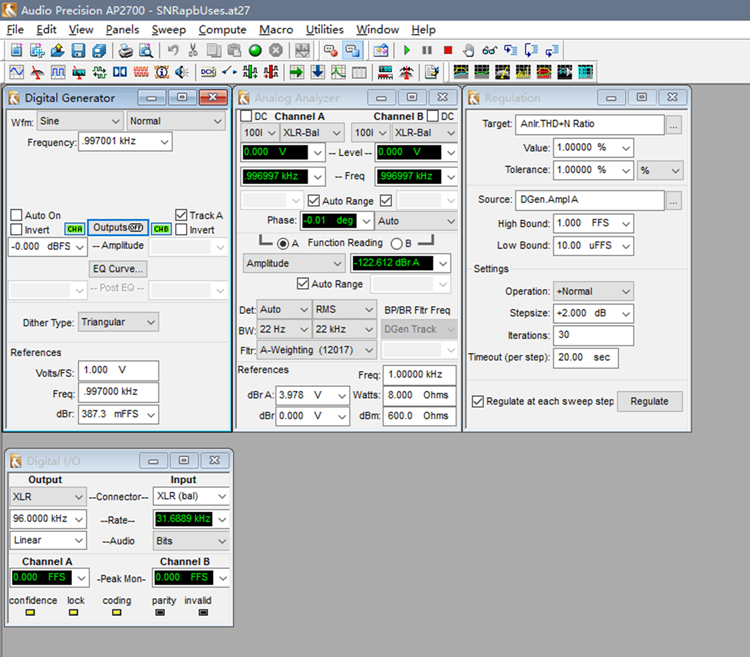Click the scissors Cut icon

193,50
